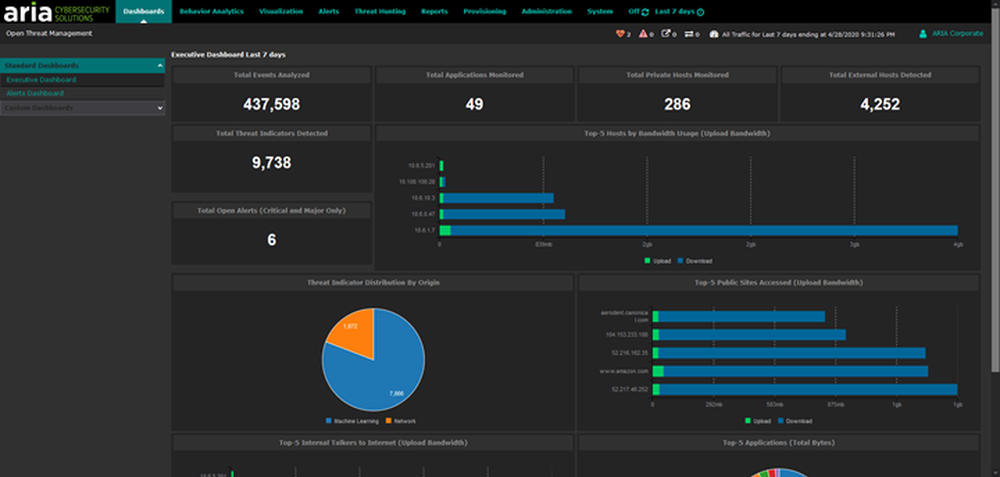Click the Executive Dashboard Last 7 days title
This screenshot has height=477, width=1000.
point(228,55)
